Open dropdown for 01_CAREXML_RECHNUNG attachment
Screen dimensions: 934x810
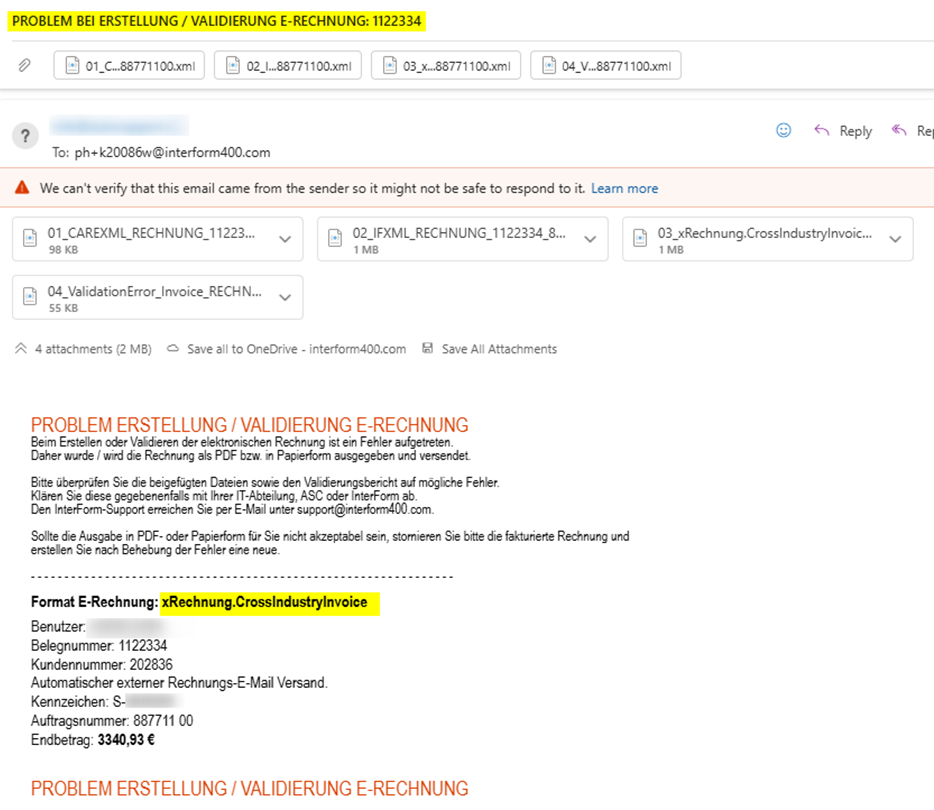[x=285, y=240]
